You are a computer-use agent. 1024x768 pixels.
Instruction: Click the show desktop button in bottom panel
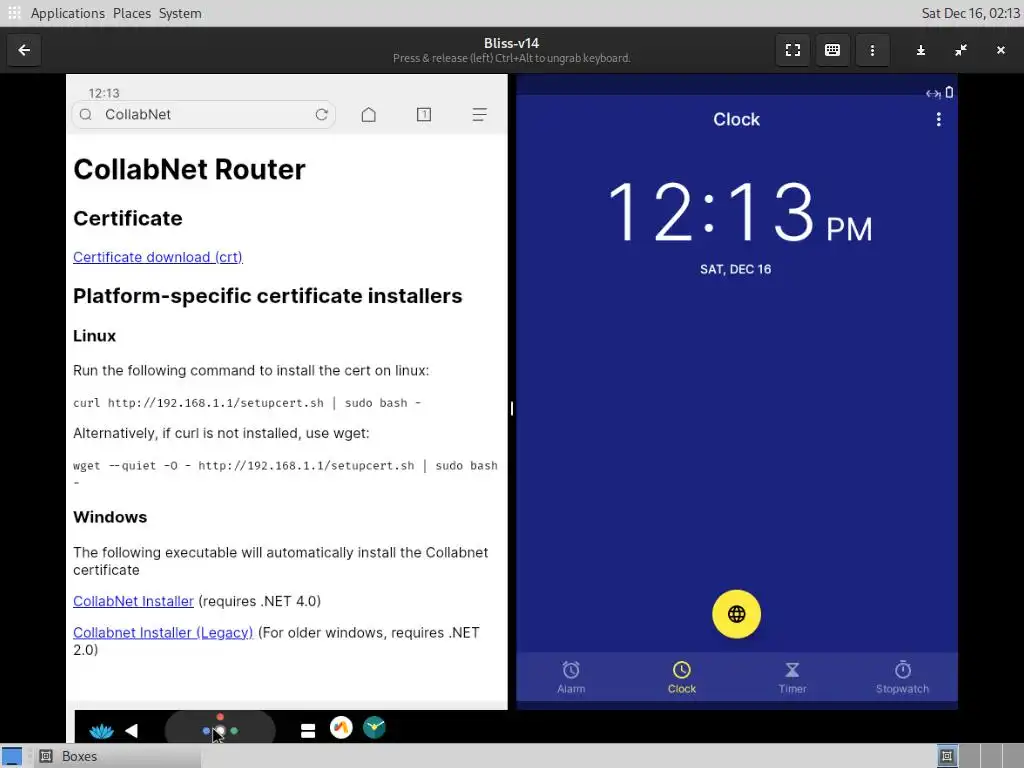coord(12,756)
